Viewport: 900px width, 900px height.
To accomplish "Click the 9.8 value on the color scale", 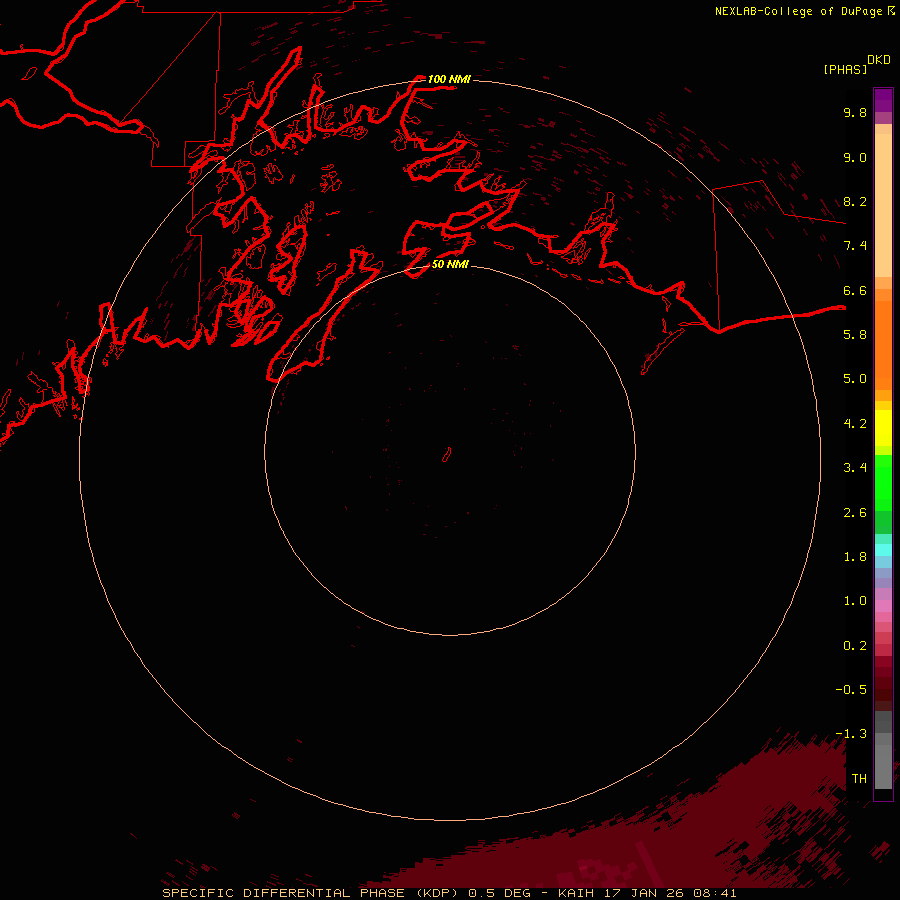I will [855, 112].
